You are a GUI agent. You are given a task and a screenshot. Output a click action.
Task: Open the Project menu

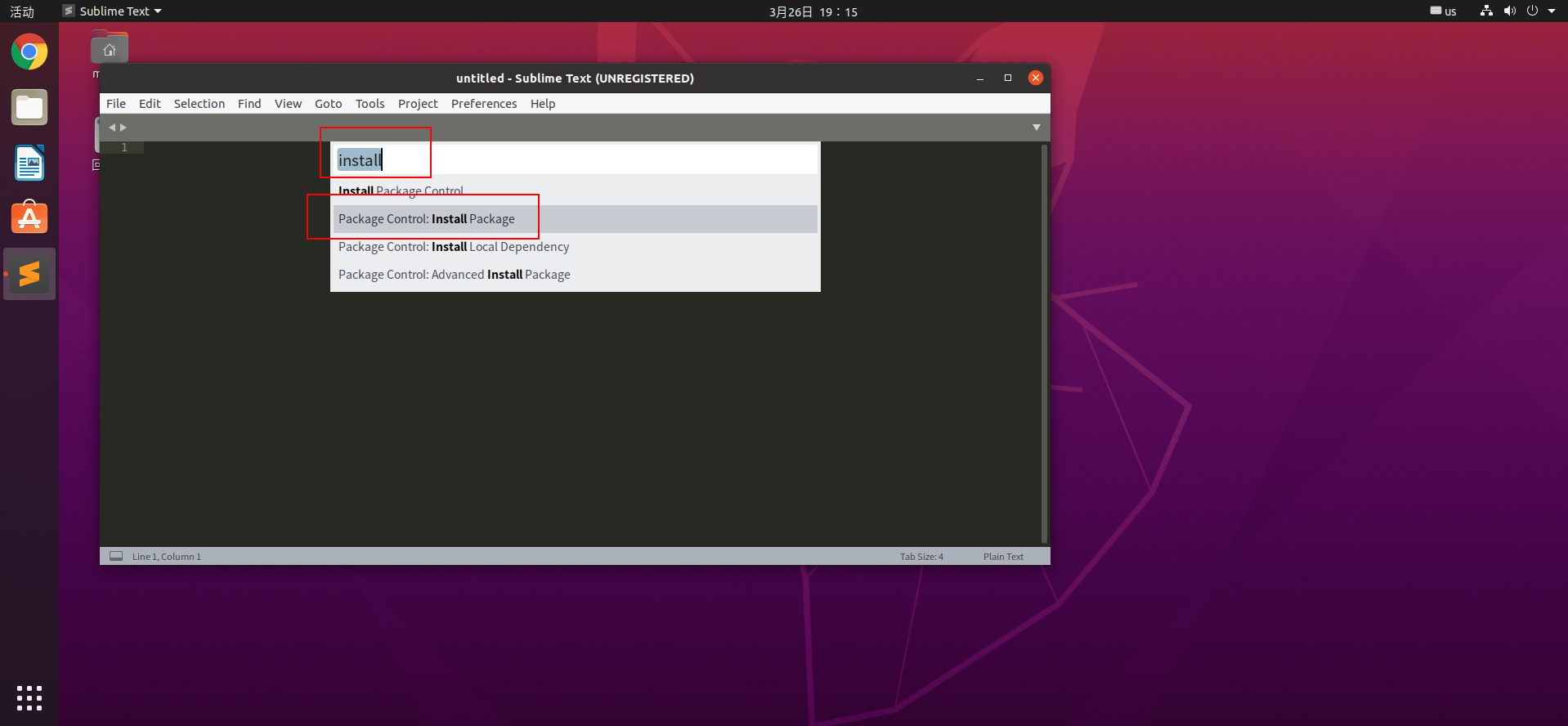[418, 104]
